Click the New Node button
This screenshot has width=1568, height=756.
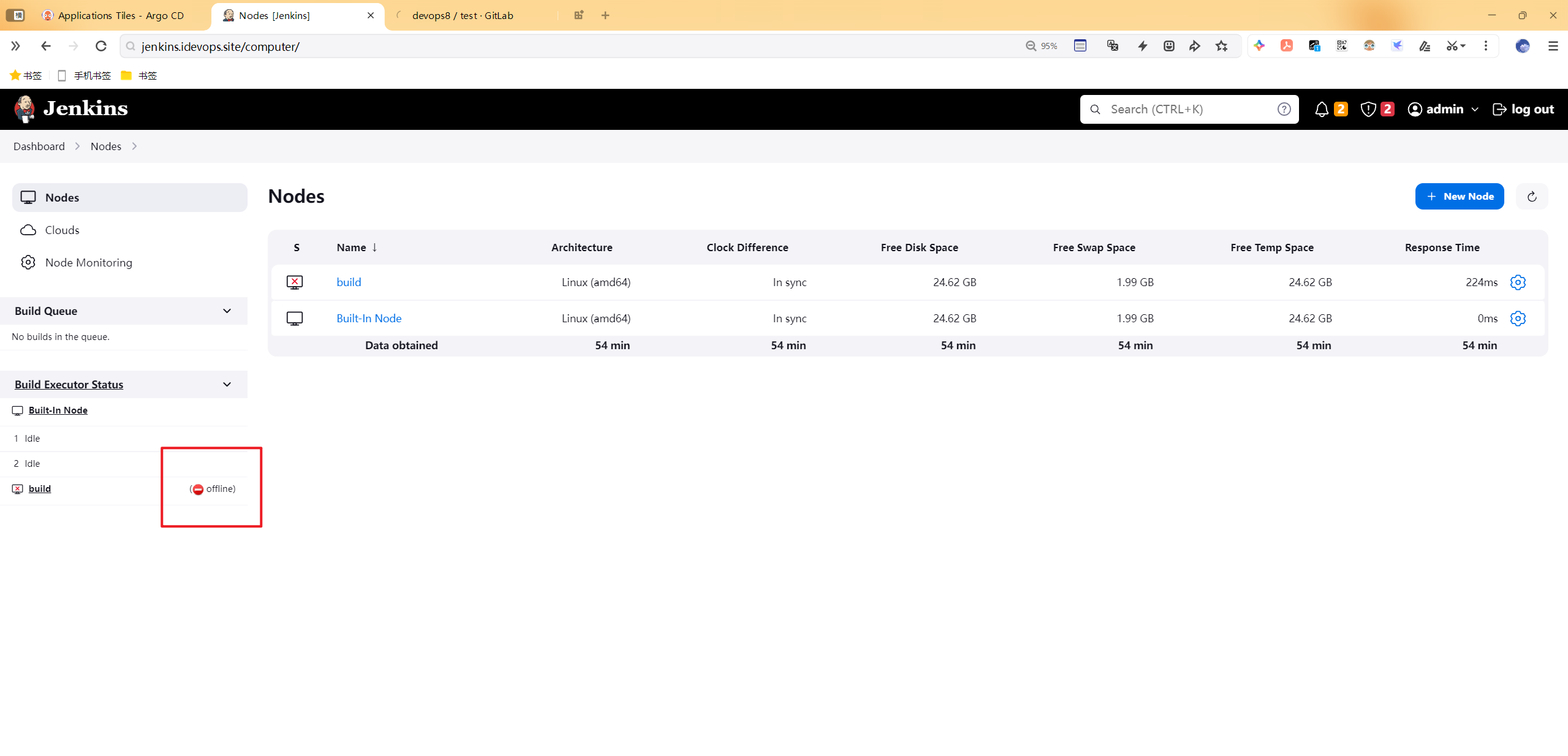(x=1460, y=197)
